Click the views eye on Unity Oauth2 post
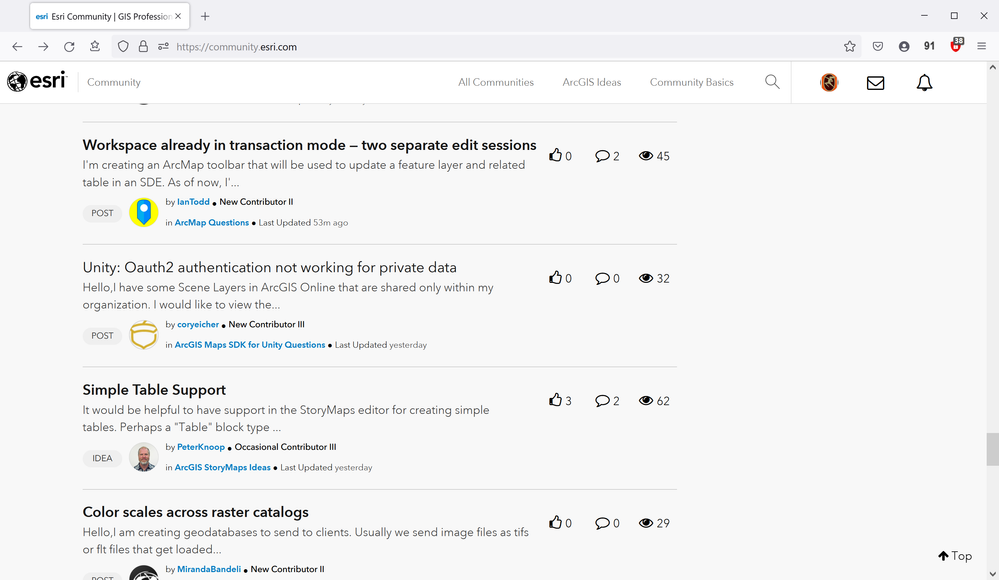999x580 pixels. coord(646,278)
